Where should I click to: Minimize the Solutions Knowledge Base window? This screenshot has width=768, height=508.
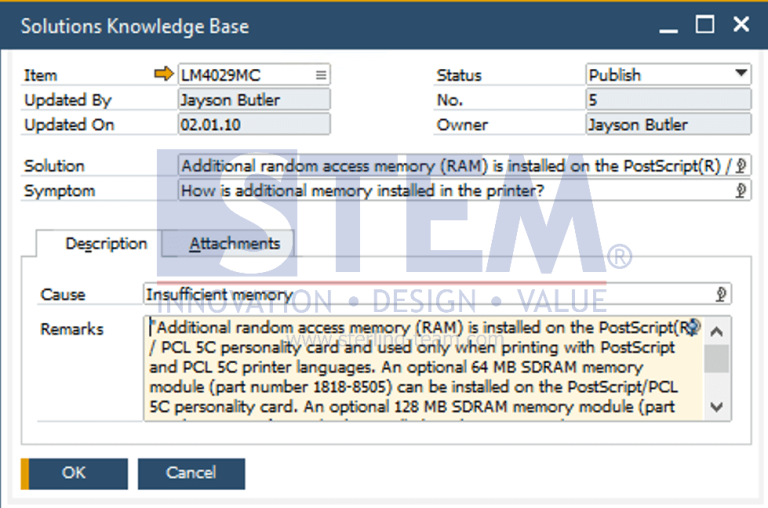(670, 25)
